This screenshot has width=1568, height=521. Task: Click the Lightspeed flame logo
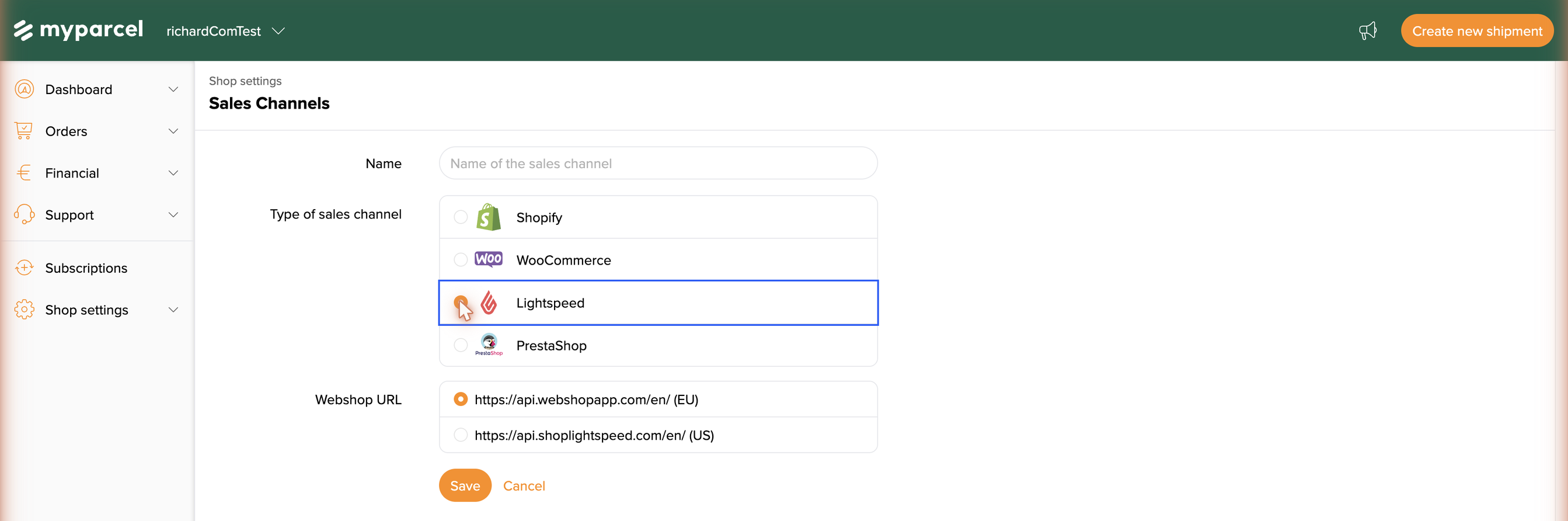[x=488, y=302]
